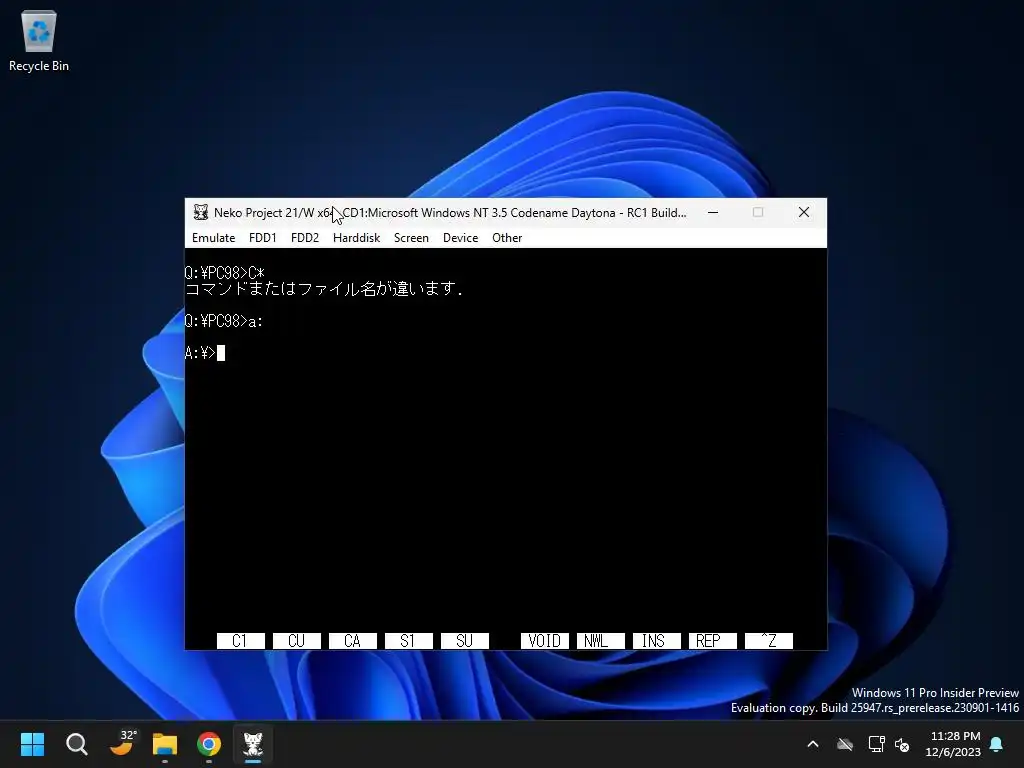The image size is (1024, 768).
Task: Click the ^Z function key label
Action: pyautogui.click(x=769, y=641)
